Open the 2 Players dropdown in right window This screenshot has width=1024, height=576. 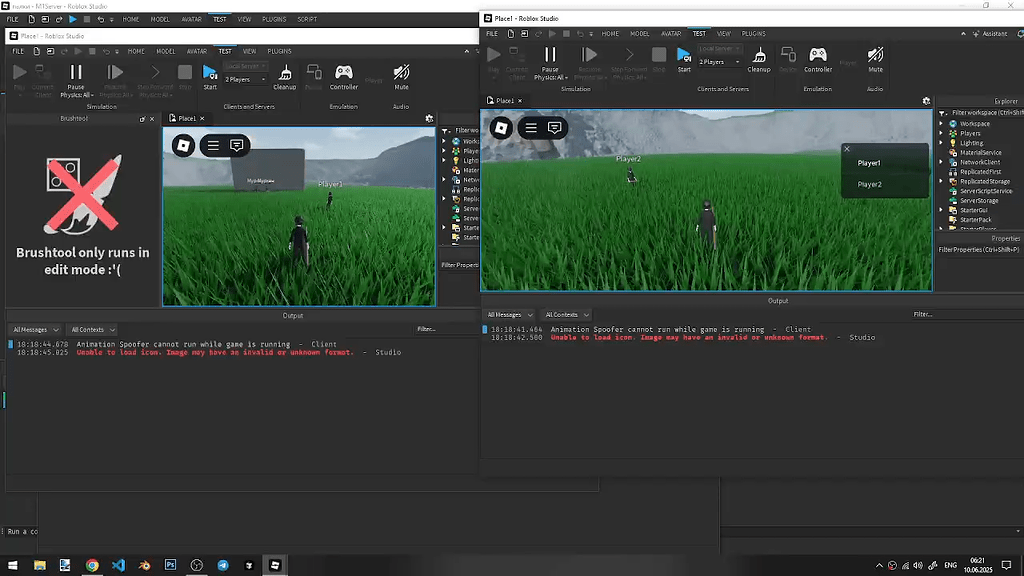coord(719,62)
